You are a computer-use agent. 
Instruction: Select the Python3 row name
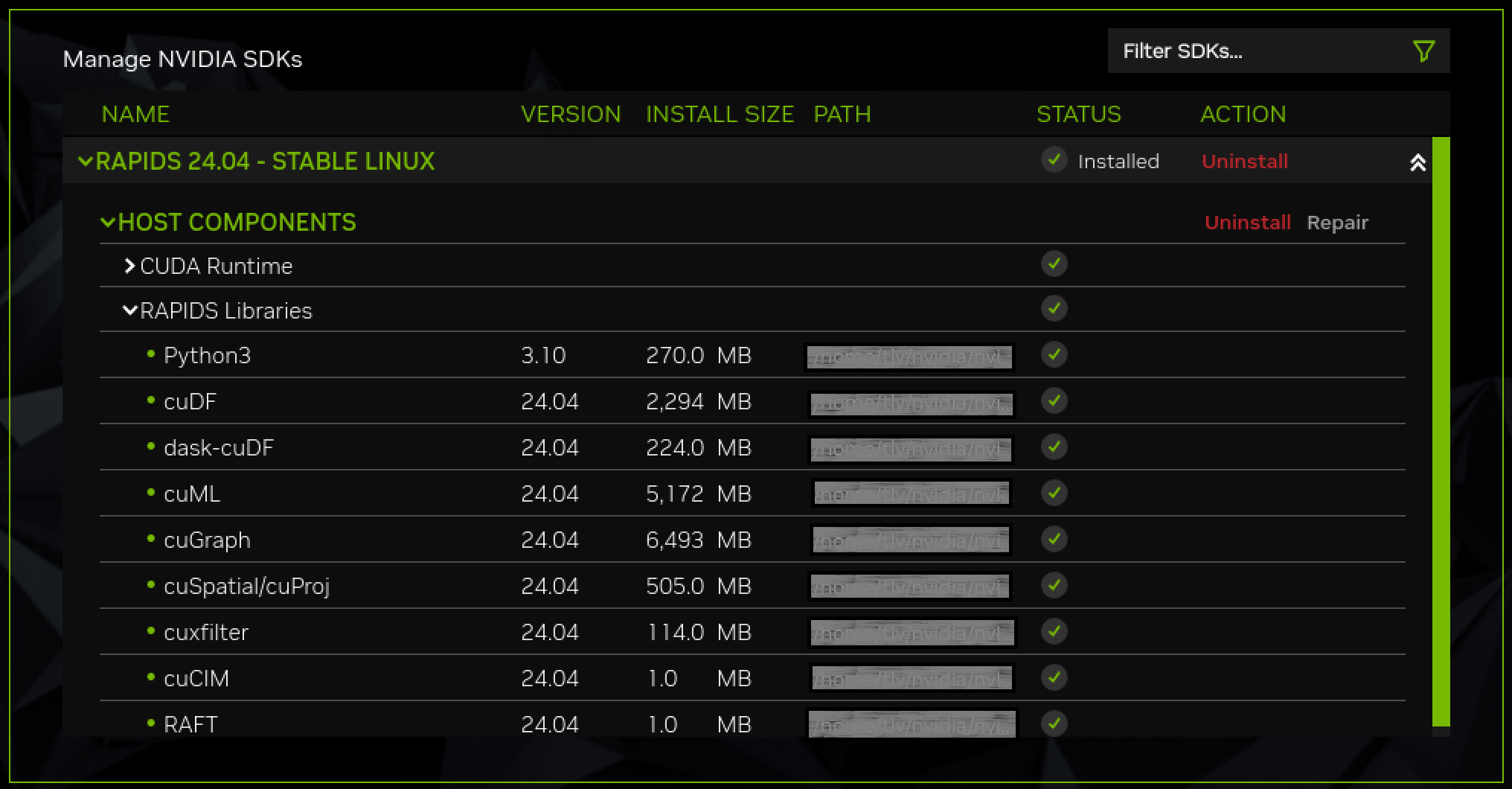coord(207,356)
